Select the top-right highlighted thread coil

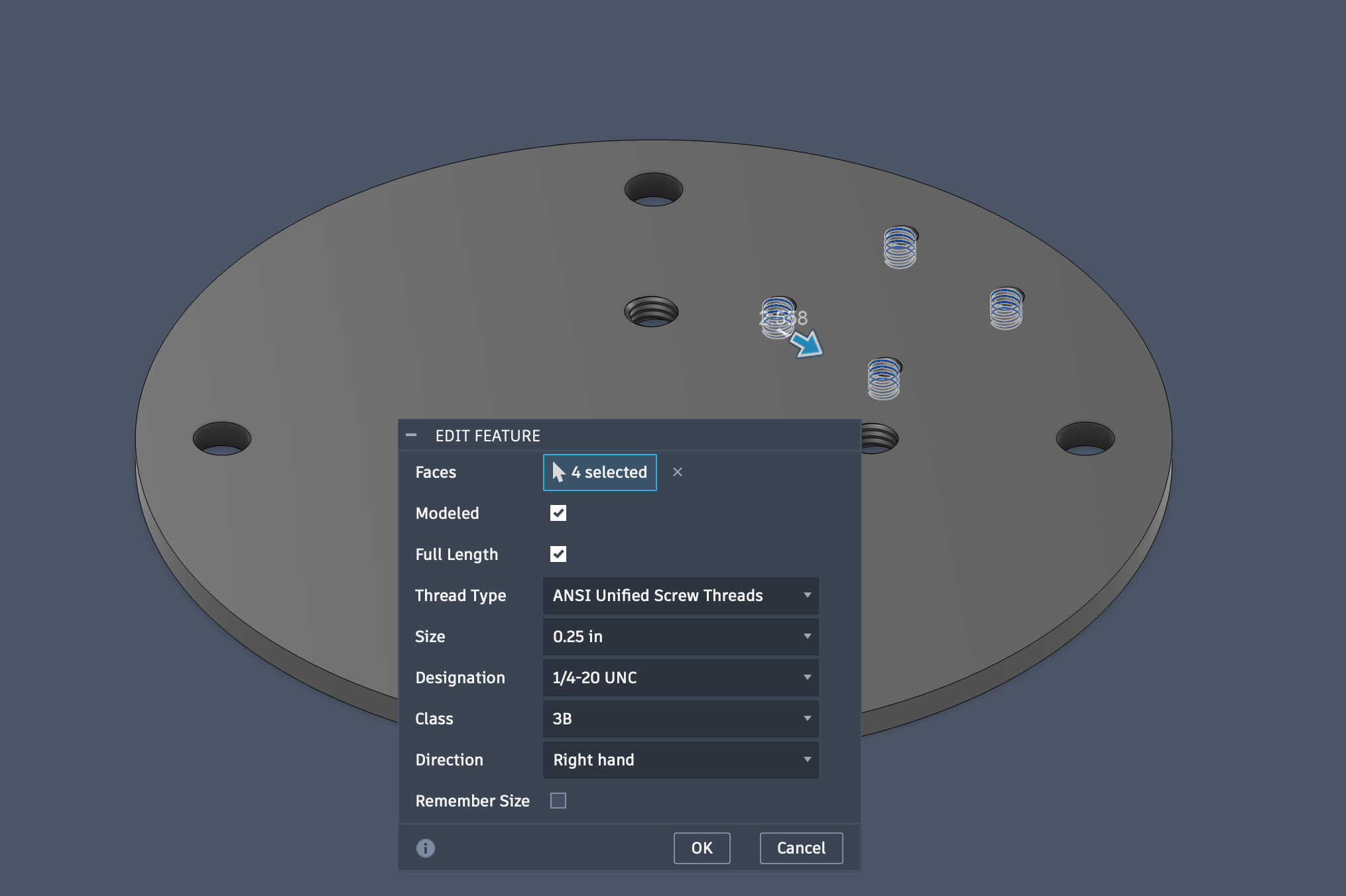click(x=900, y=247)
